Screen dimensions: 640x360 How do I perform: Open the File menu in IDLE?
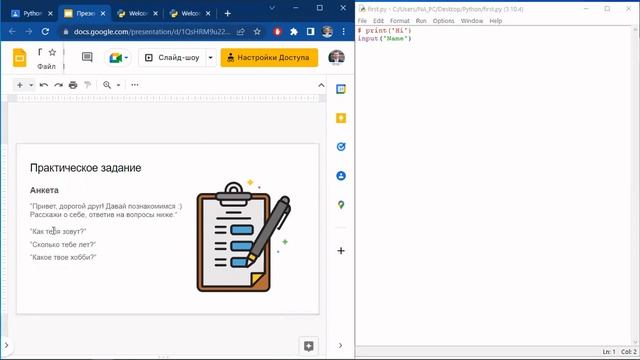(x=362, y=21)
